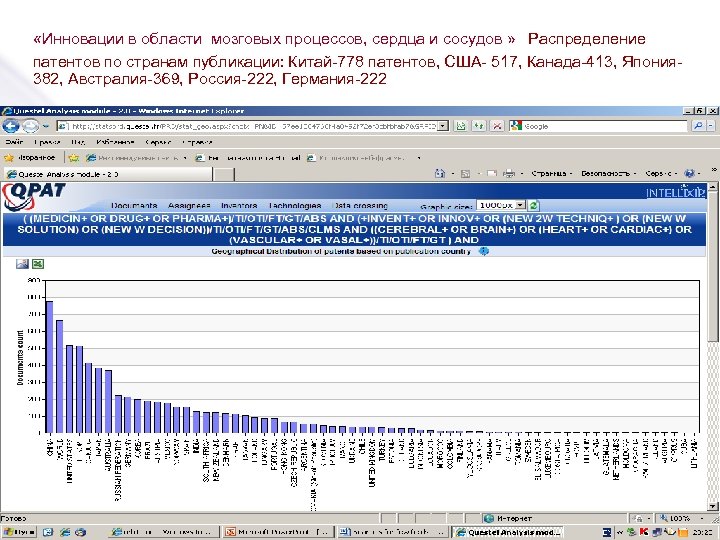Open the second favorites bar link
720x540 pixels.
coord(248,158)
